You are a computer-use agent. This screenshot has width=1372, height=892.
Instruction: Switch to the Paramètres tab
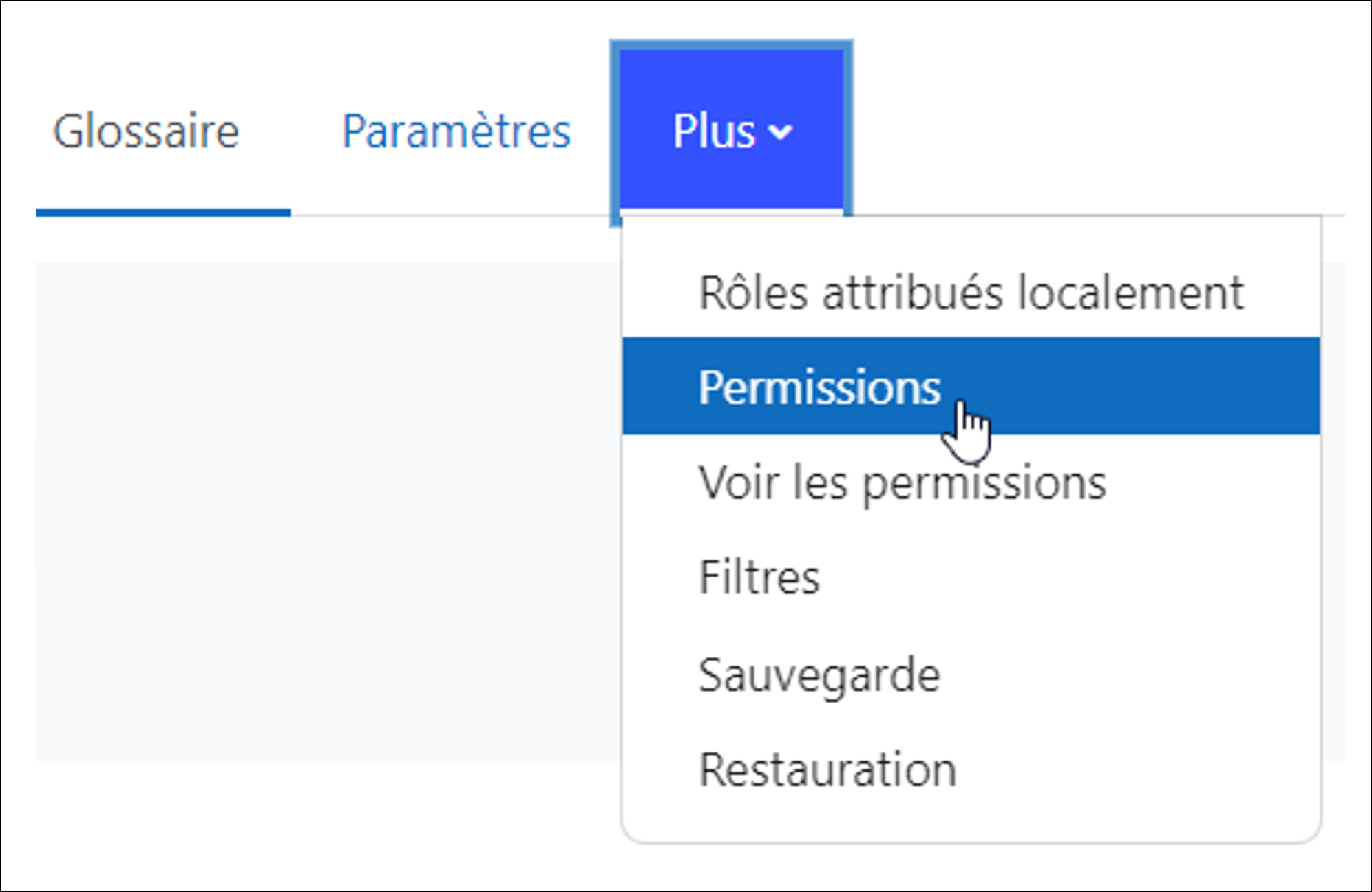[x=456, y=131]
